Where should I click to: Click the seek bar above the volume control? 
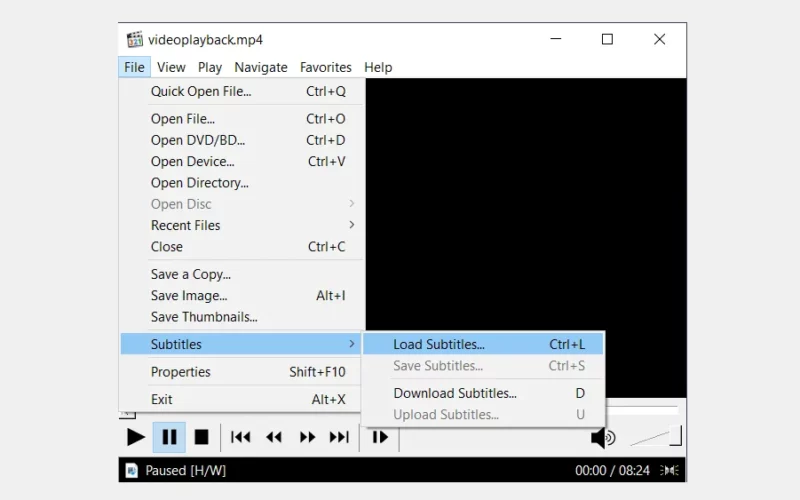643,410
